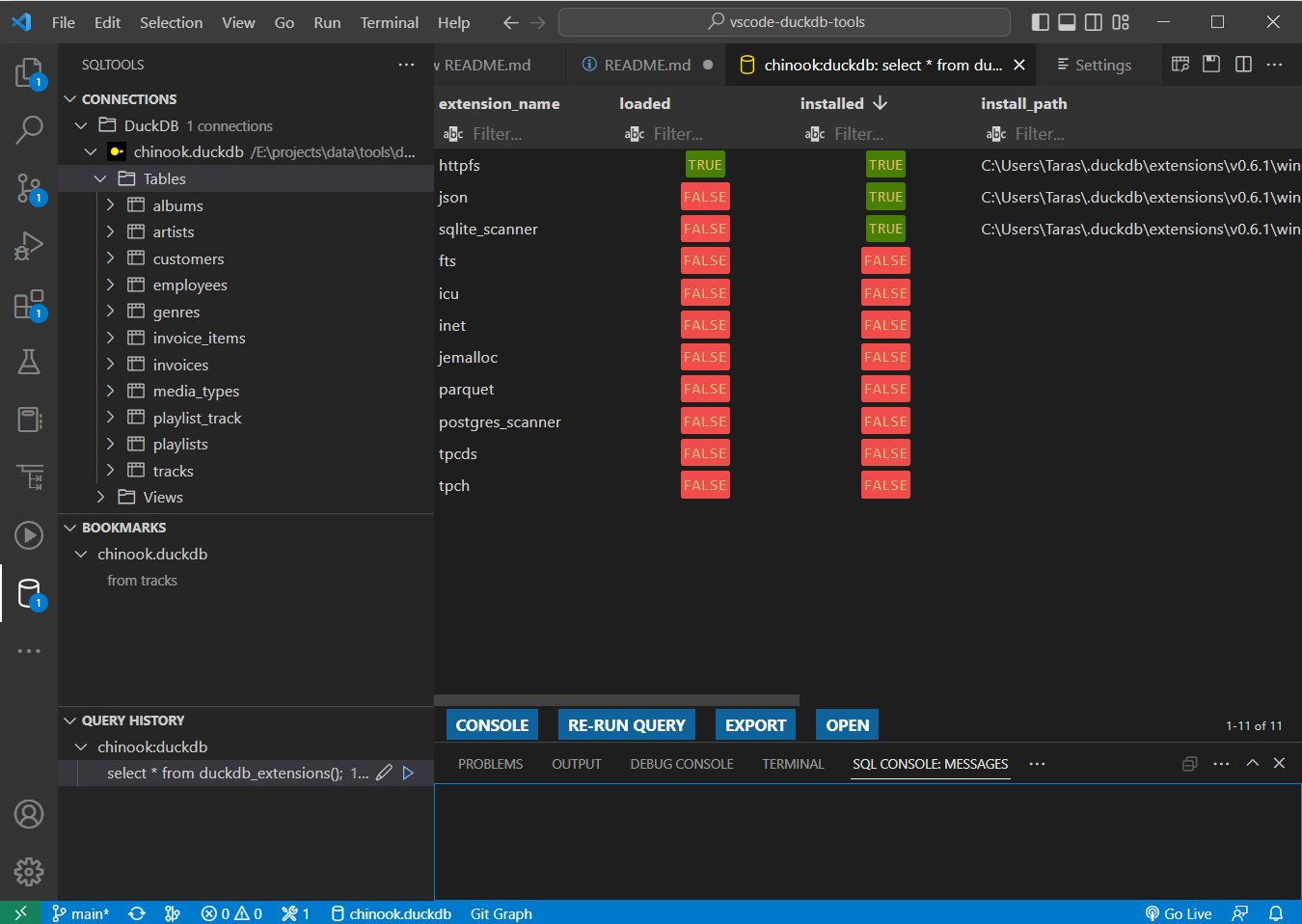Open the Source Control view

pyautogui.click(x=29, y=188)
